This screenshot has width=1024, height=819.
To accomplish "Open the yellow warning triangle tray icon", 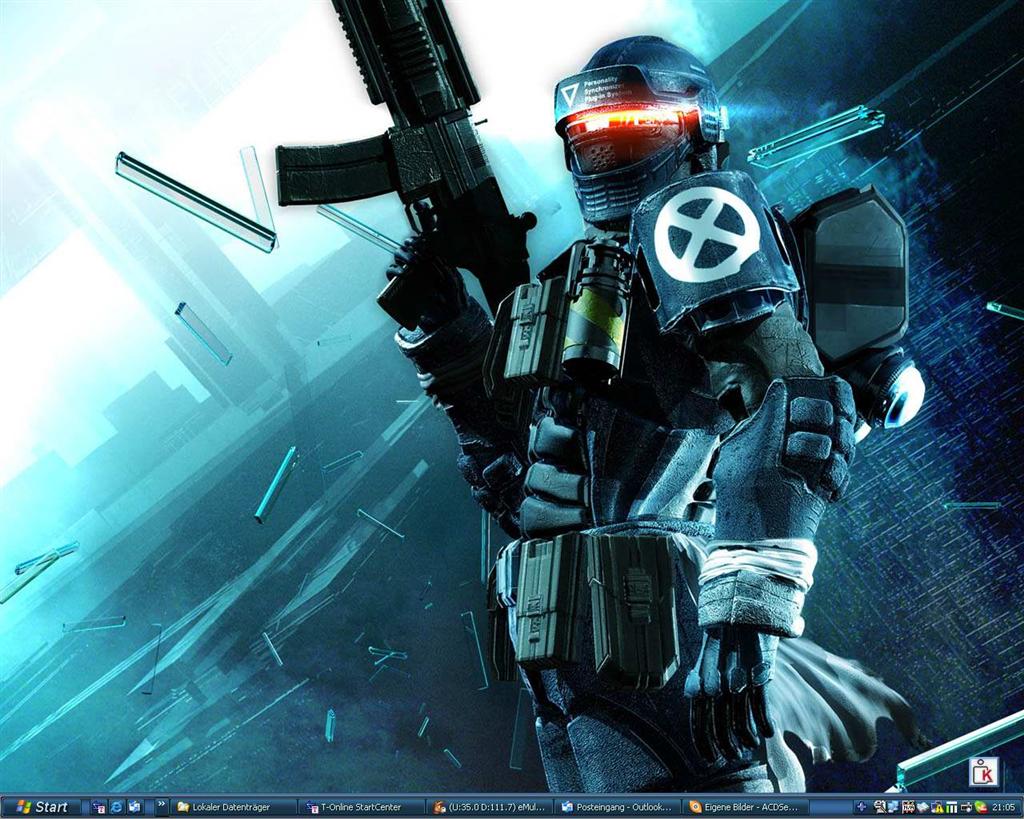I will [938, 808].
